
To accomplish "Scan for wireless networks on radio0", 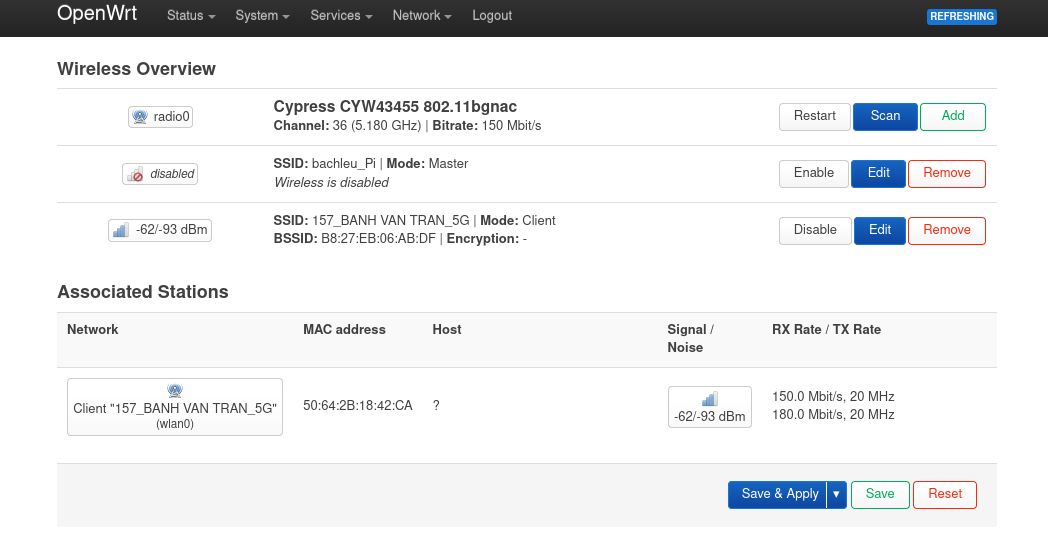I will (x=885, y=117).
